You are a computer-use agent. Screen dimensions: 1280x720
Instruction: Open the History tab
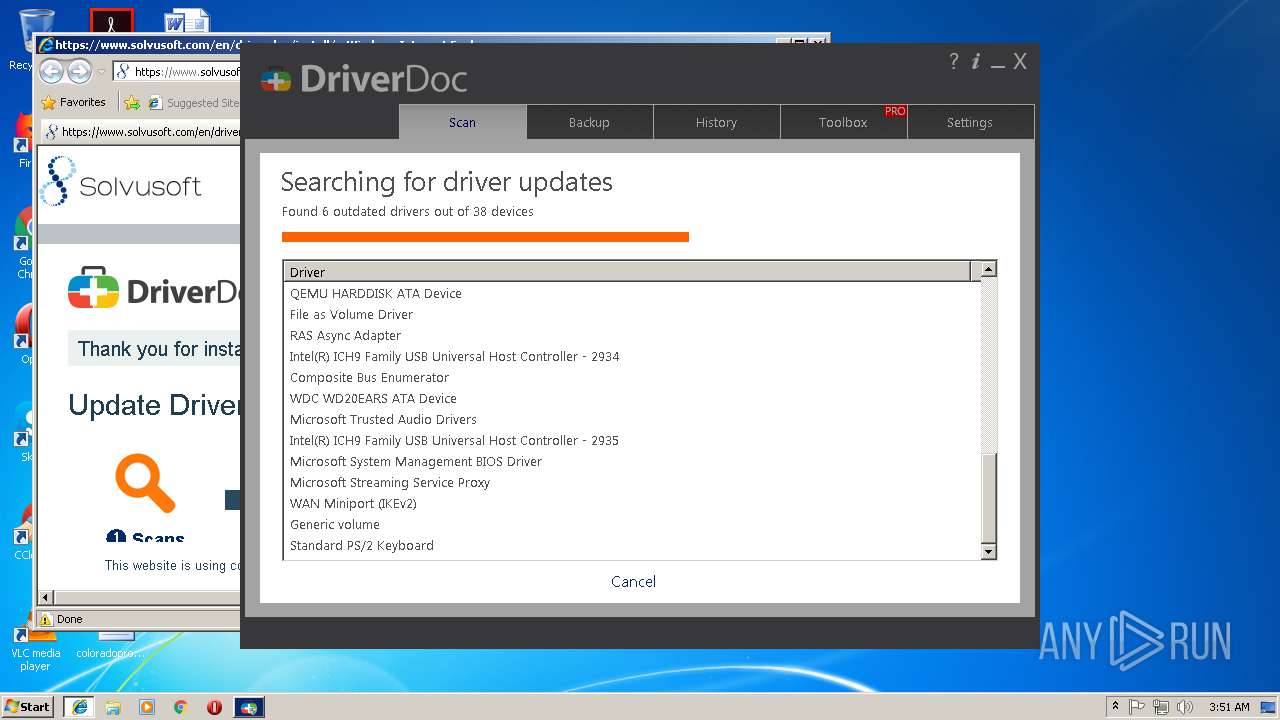[716, 122]
